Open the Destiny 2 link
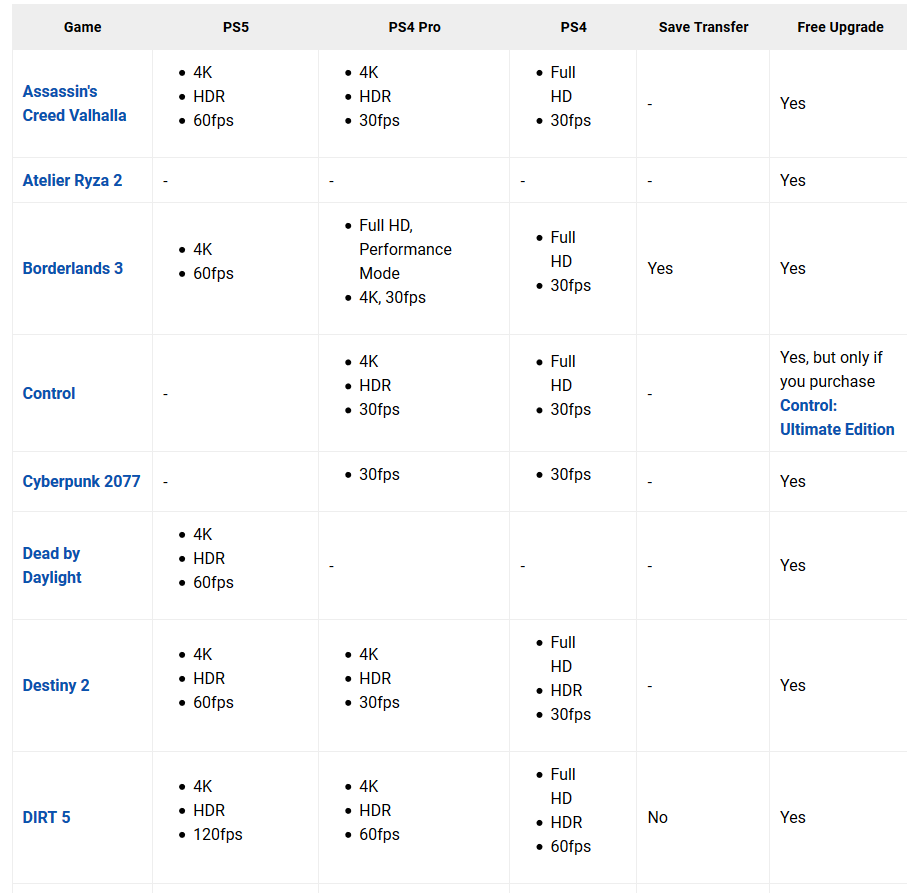Screen dimensions: 907x893 pos(56,685)
